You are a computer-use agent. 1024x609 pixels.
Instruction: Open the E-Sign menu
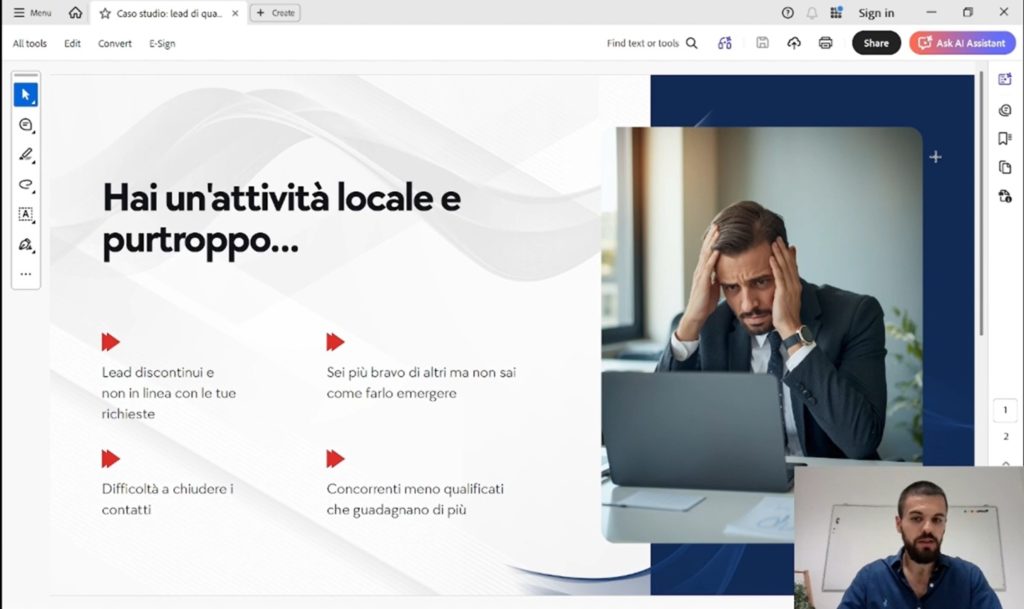(x=162, y=43)
